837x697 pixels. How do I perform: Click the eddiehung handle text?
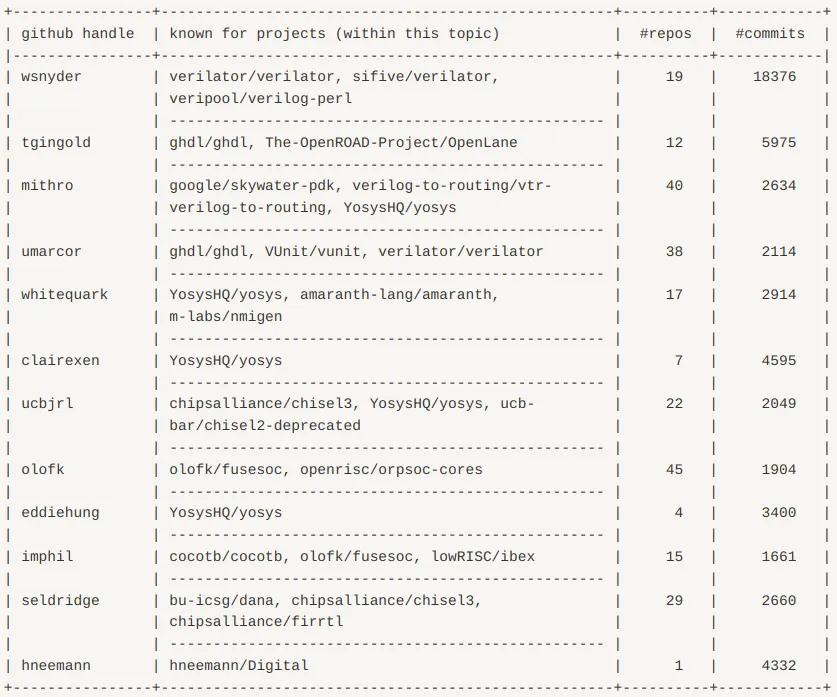(x=60, y=513)
